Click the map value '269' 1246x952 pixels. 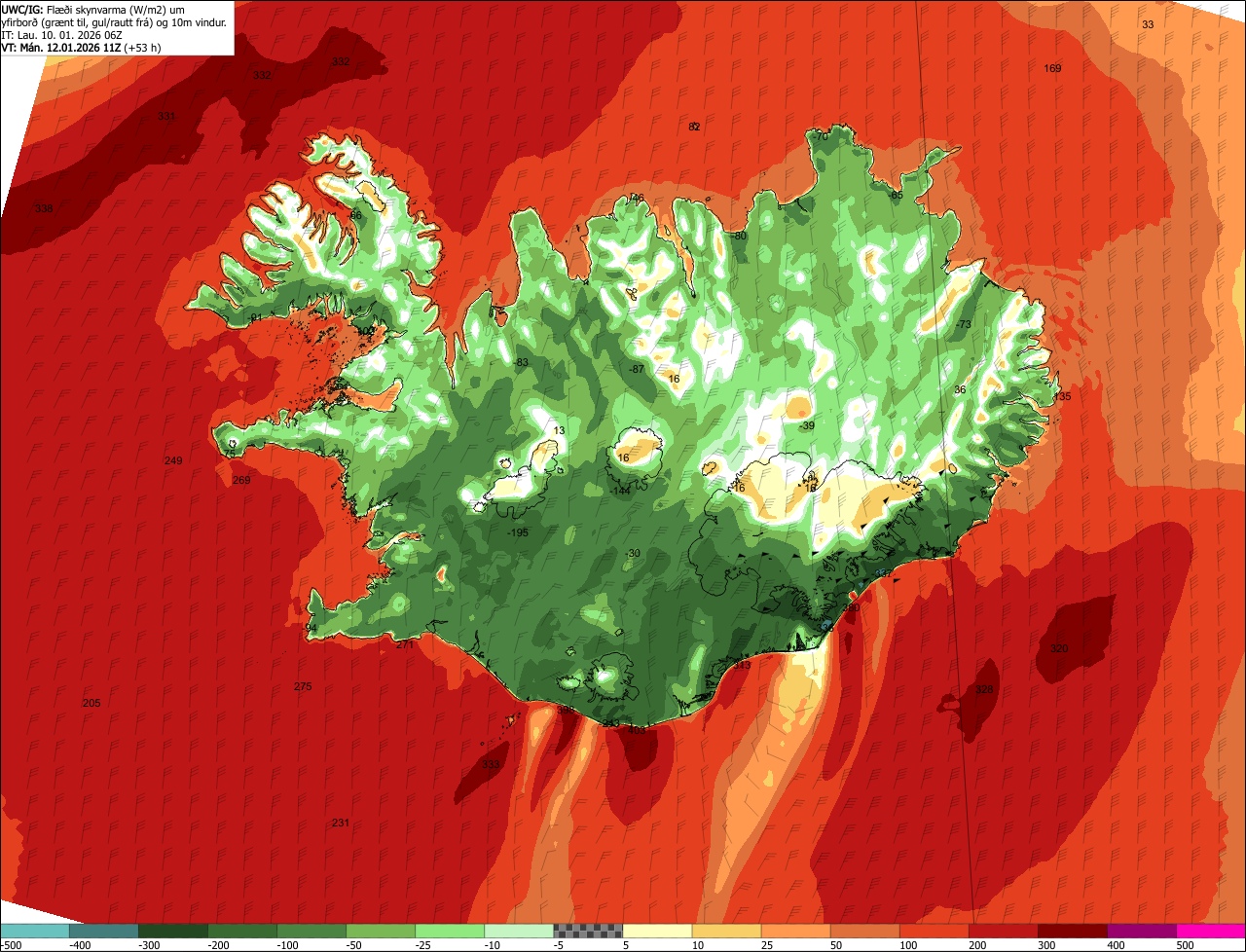[241, 481]
